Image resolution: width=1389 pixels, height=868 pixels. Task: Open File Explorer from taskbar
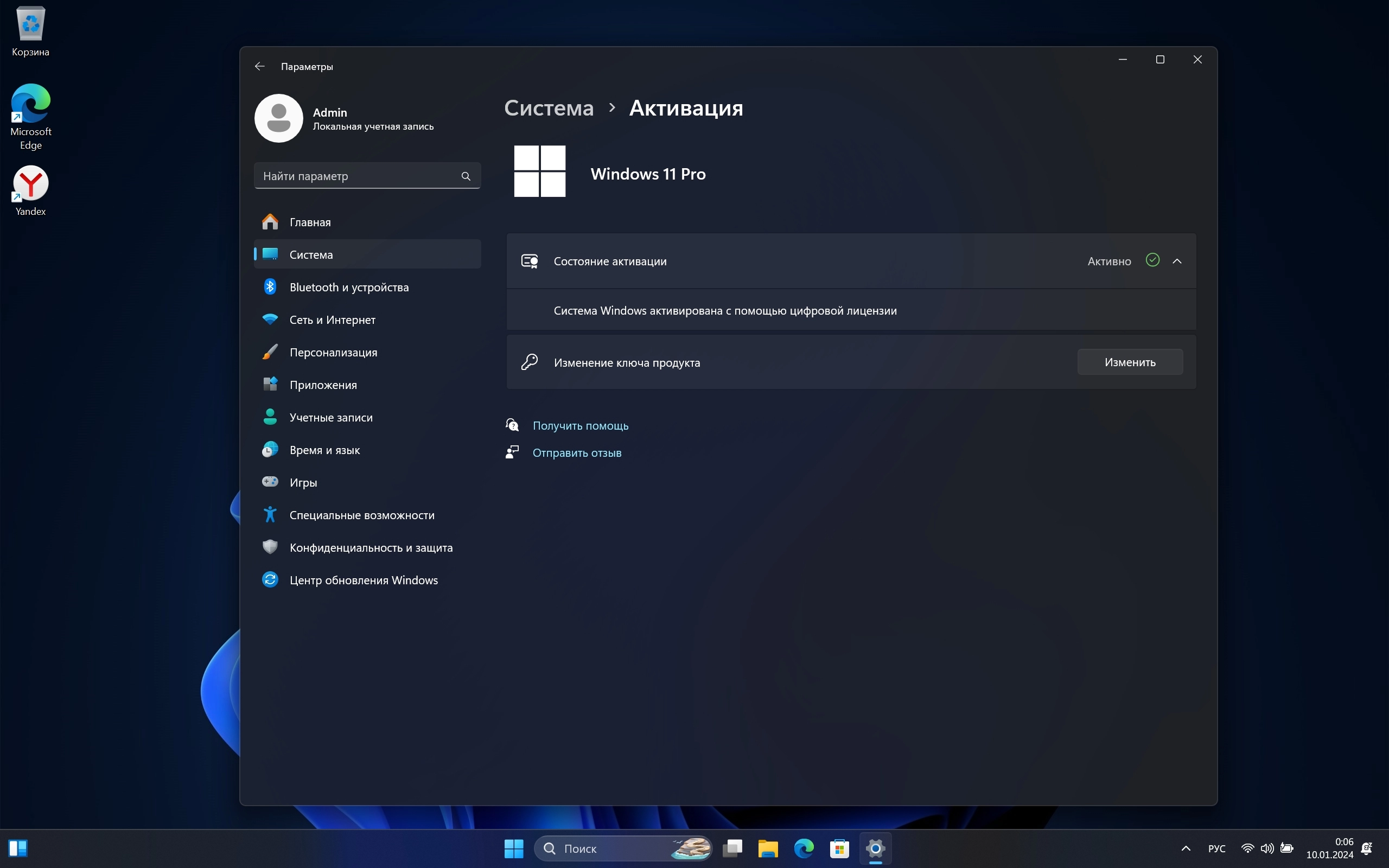coord(767,848)
